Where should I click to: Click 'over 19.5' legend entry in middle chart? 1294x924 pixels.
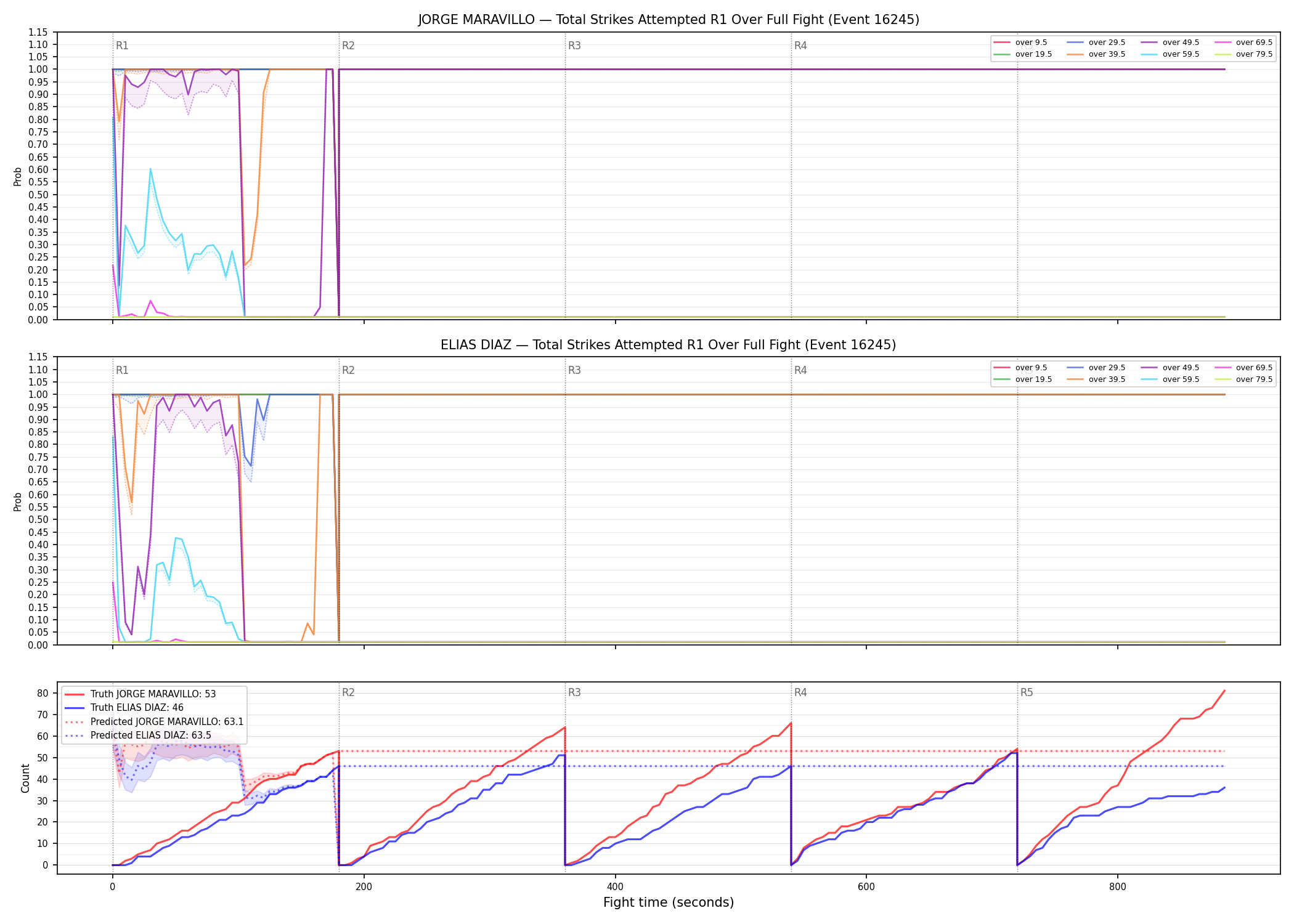[1023, 379]
